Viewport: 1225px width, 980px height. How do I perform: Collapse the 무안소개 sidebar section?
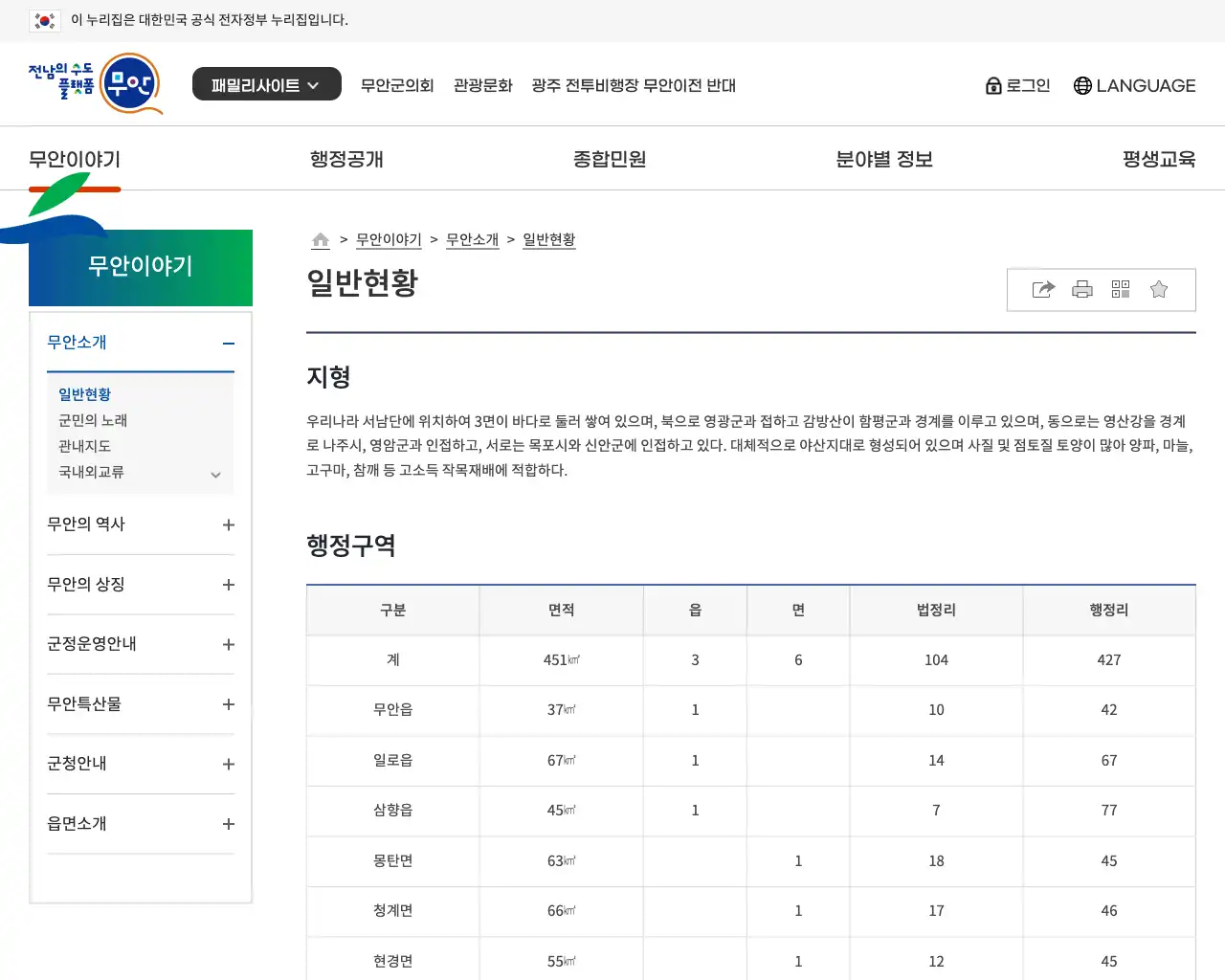(x=228, y=344)
